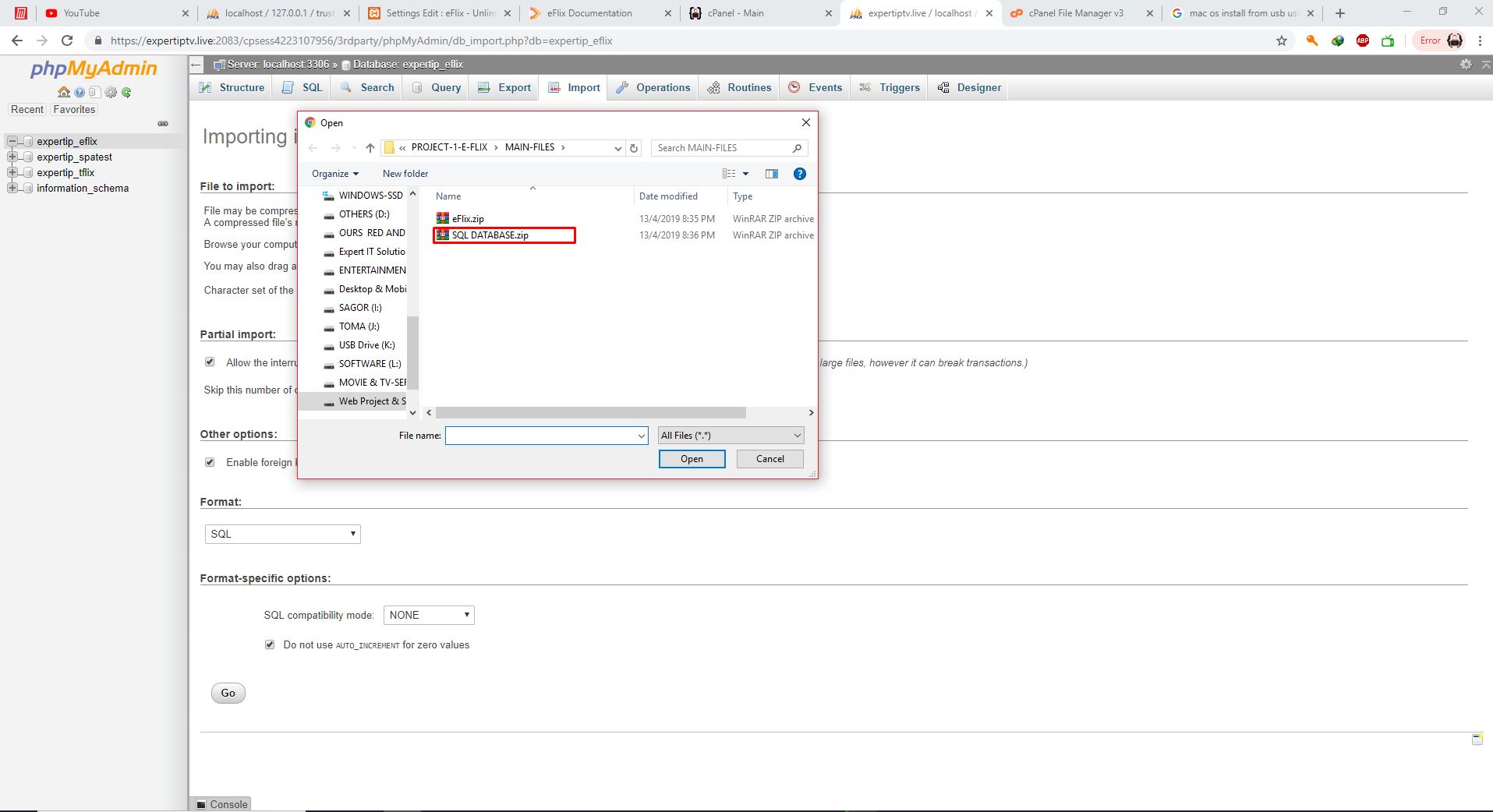Image resolution: width=1493 pixels, height=812 pixels.
Task: Click the PROJECT-1-E-FLIX breadcrumb folder
Action: pos(449,147)
